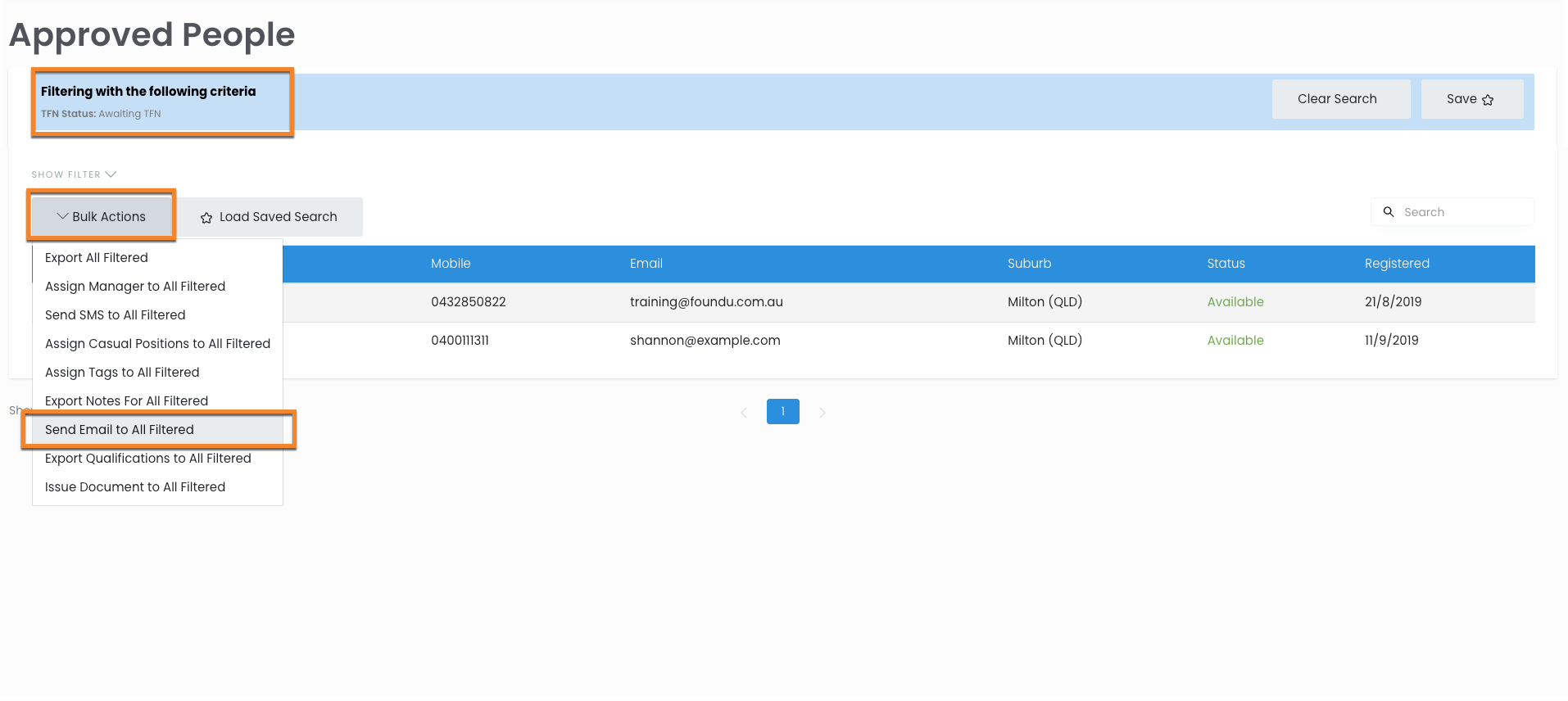Click the star icon on Save button

(x=1488, y=100)
